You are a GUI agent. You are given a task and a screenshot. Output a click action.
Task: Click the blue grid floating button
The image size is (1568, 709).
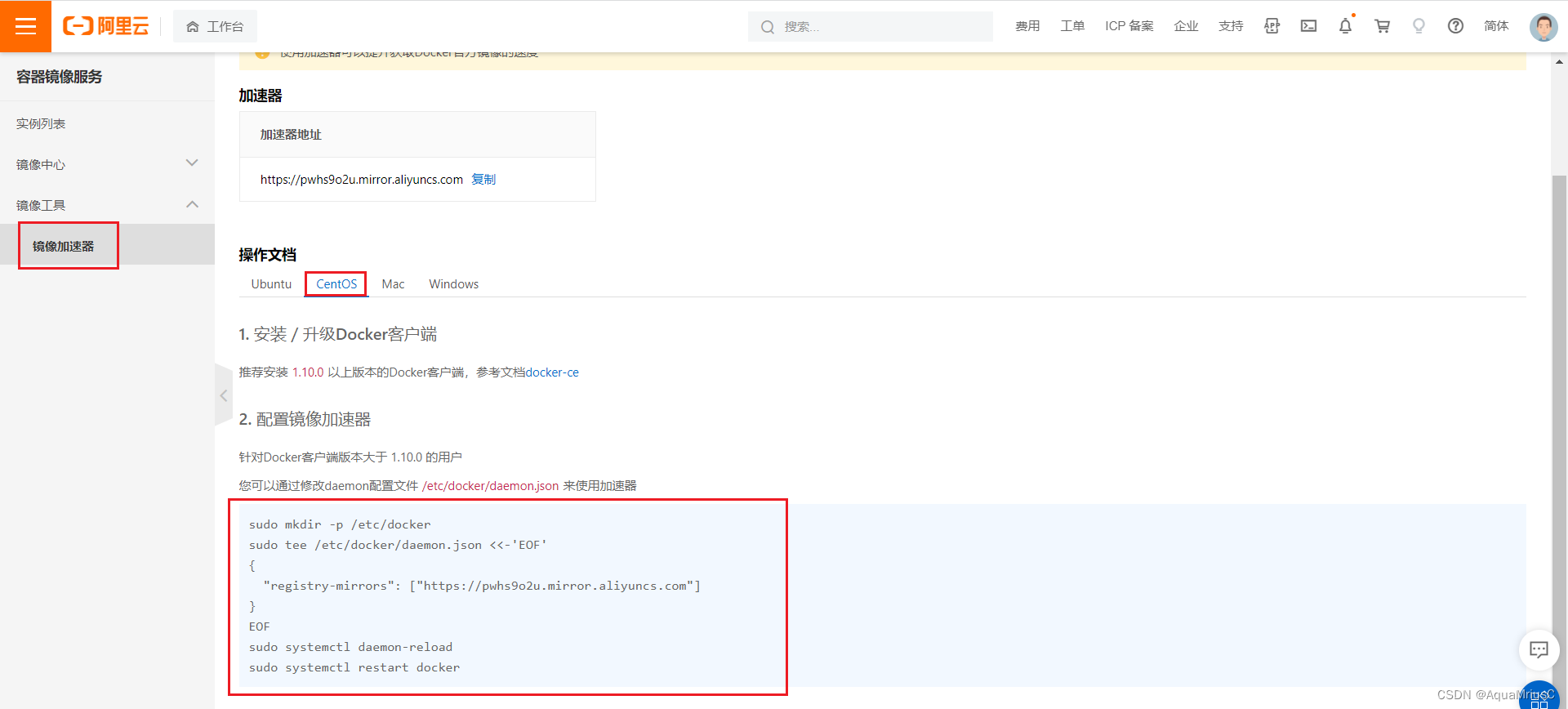tap(1539, 698)
